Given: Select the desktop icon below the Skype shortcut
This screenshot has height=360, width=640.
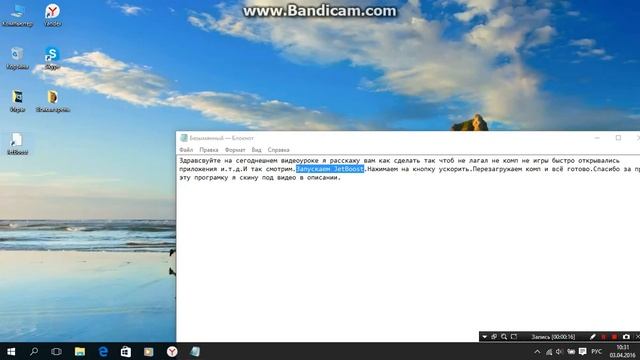Looking at the screenshot, I should tap(53, 101).
